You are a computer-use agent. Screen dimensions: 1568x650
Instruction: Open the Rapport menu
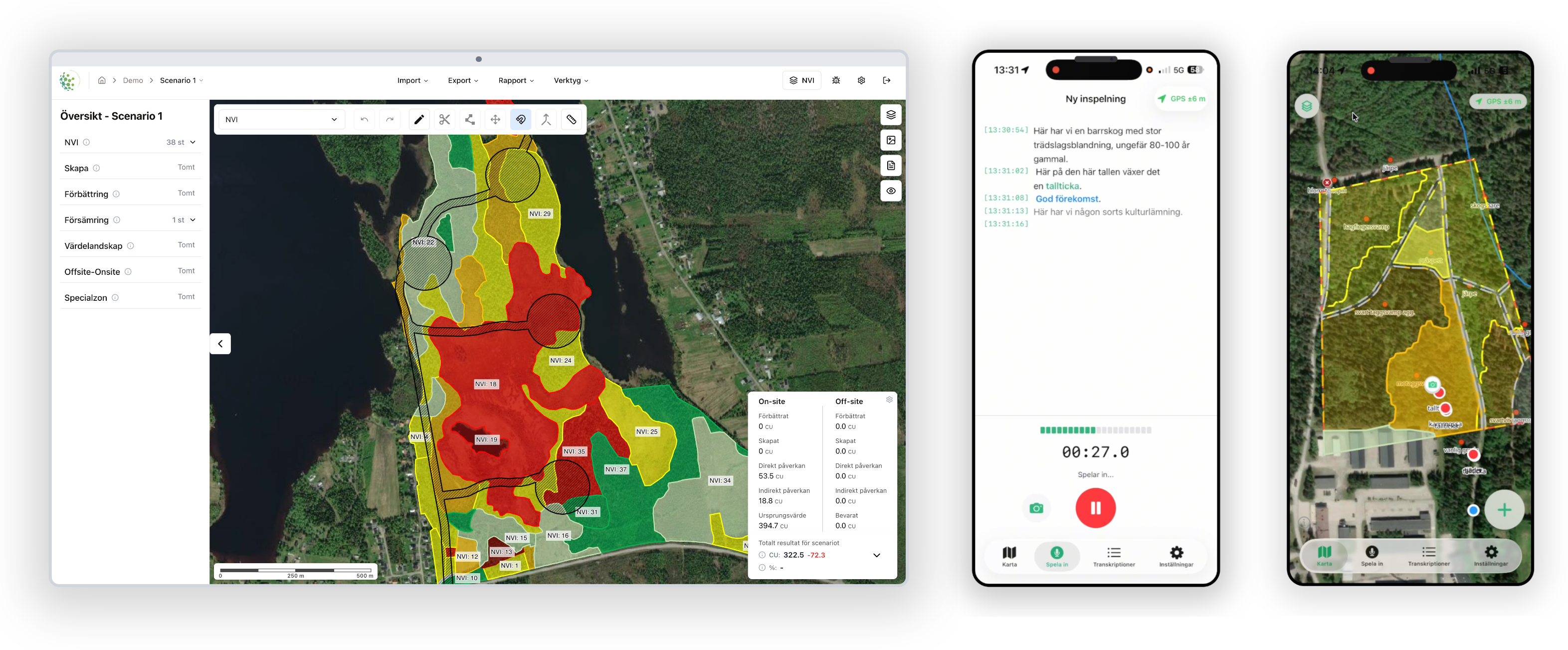[516, 80]
